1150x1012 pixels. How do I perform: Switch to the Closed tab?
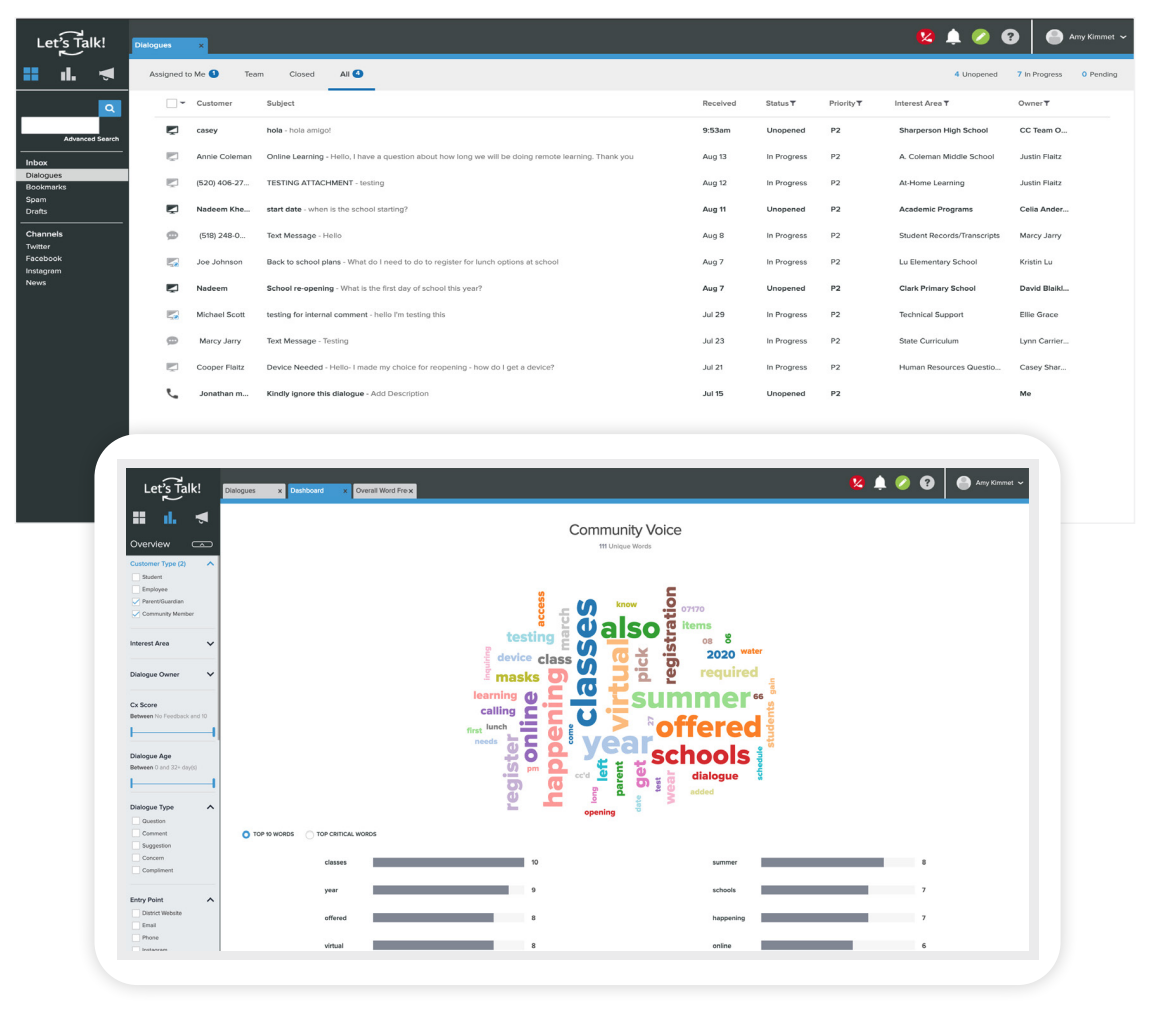coord(301,74)
